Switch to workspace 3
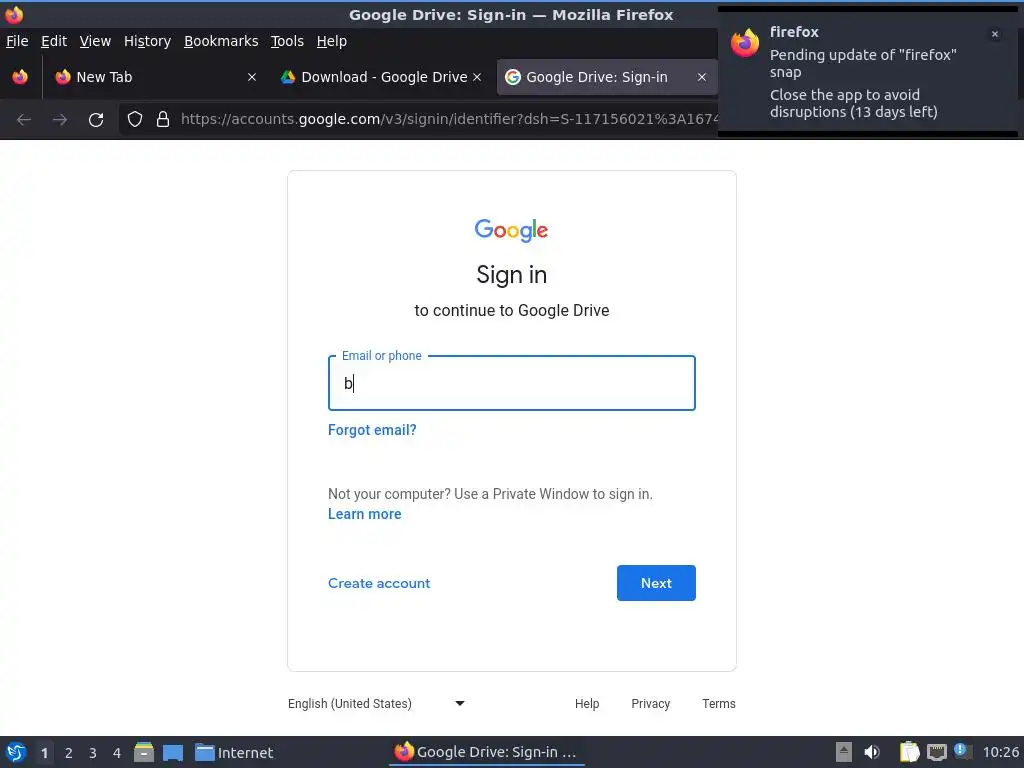The width and height of the screenshot is (1024, 768). [x=93, y=753]
